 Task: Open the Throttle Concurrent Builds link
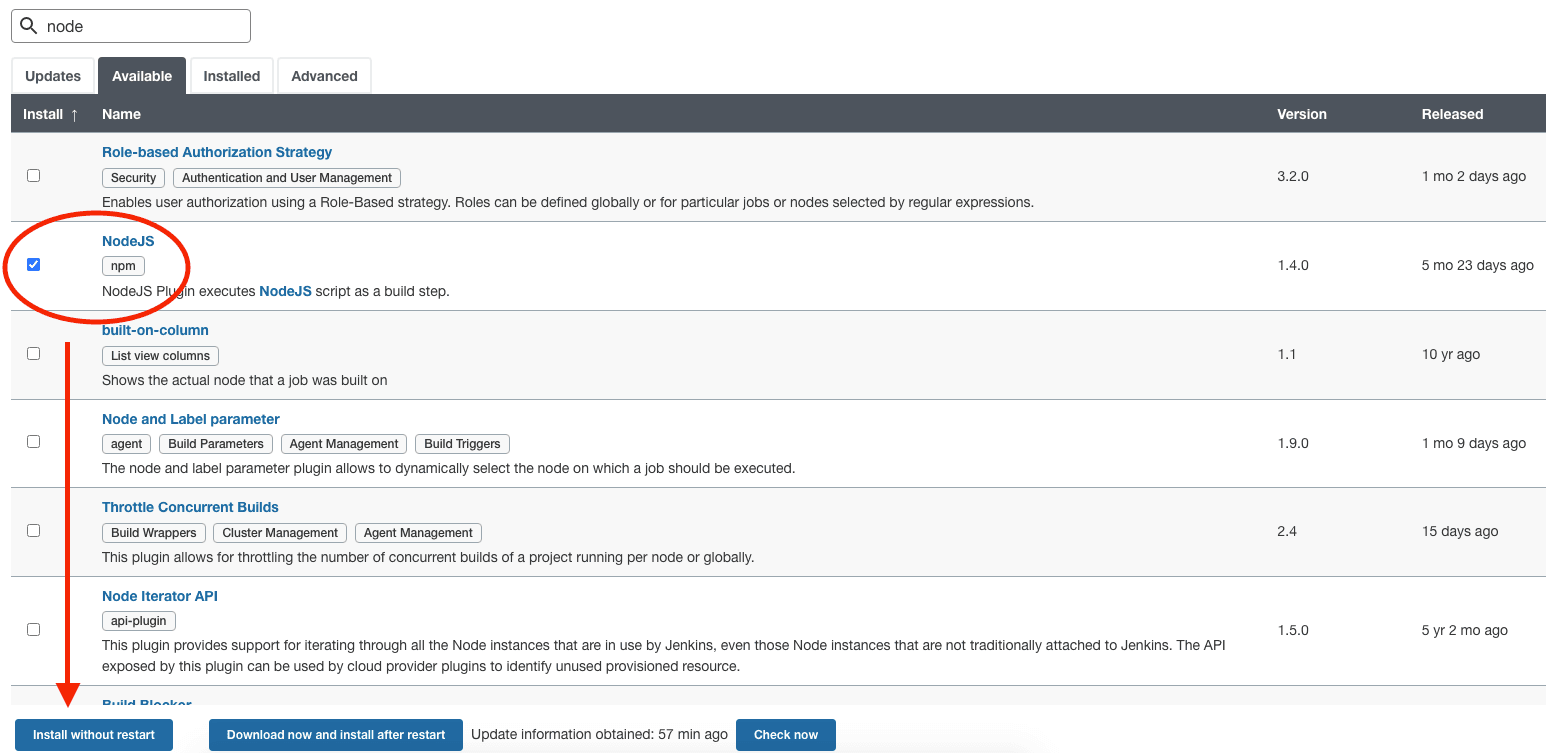tap(190, 507)
